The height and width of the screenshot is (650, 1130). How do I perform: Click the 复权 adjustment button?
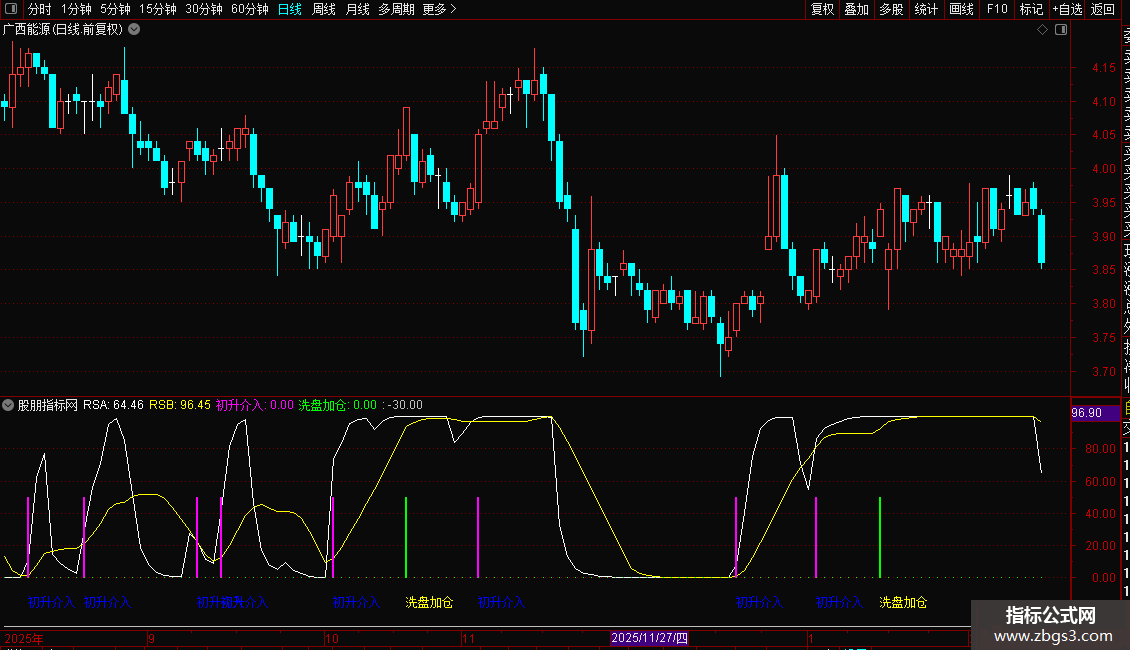[x=822, y=10]
